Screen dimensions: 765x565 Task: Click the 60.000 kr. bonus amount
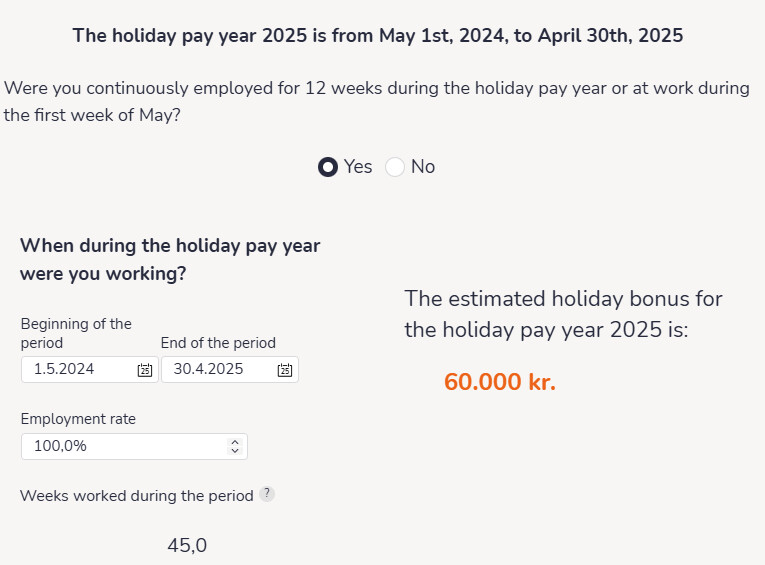500,382
